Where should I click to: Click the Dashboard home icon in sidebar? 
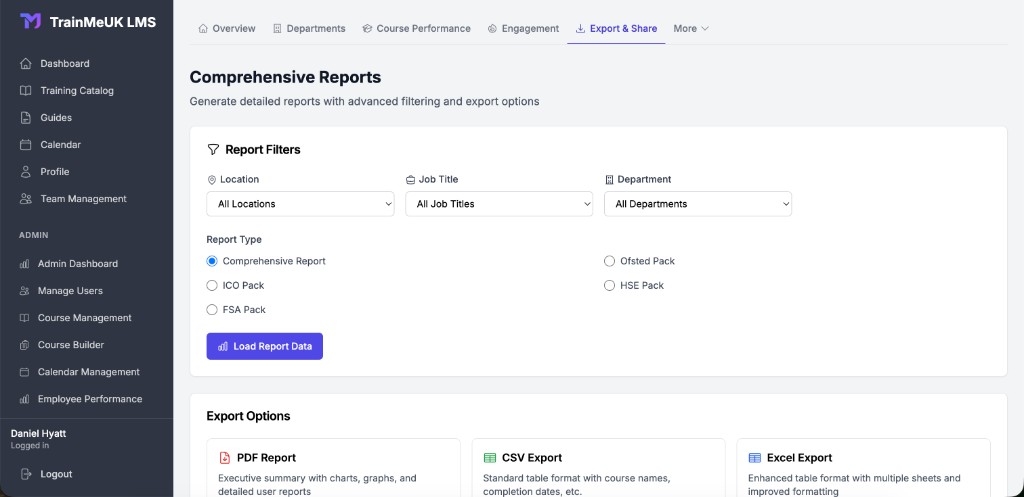point(25,63)
